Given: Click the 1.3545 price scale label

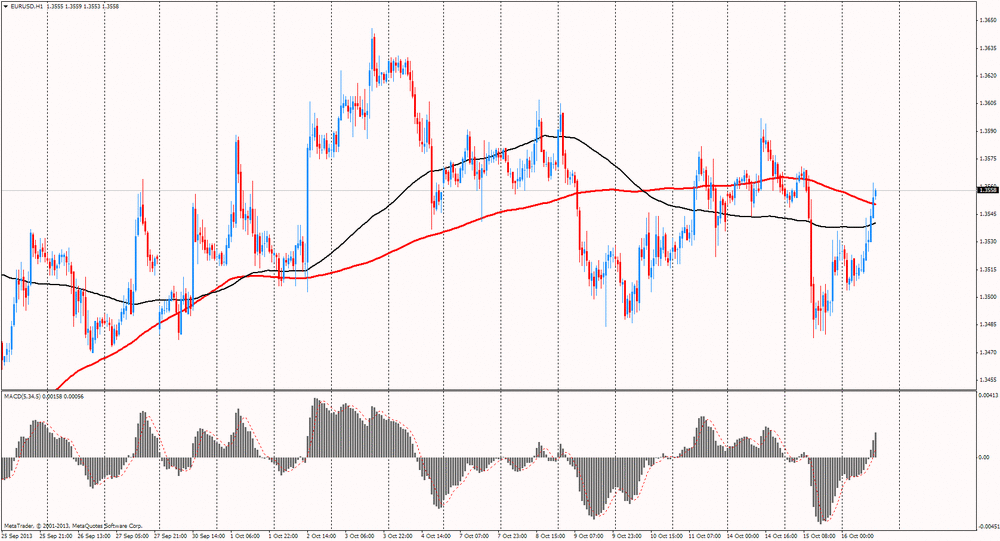Looking at the screenshot, I should (x=988, y=214).
